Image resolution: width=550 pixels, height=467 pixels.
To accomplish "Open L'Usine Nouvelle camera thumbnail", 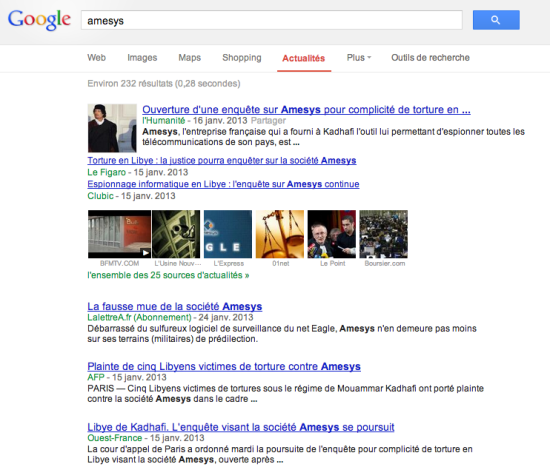I will (x=176, y=234).
